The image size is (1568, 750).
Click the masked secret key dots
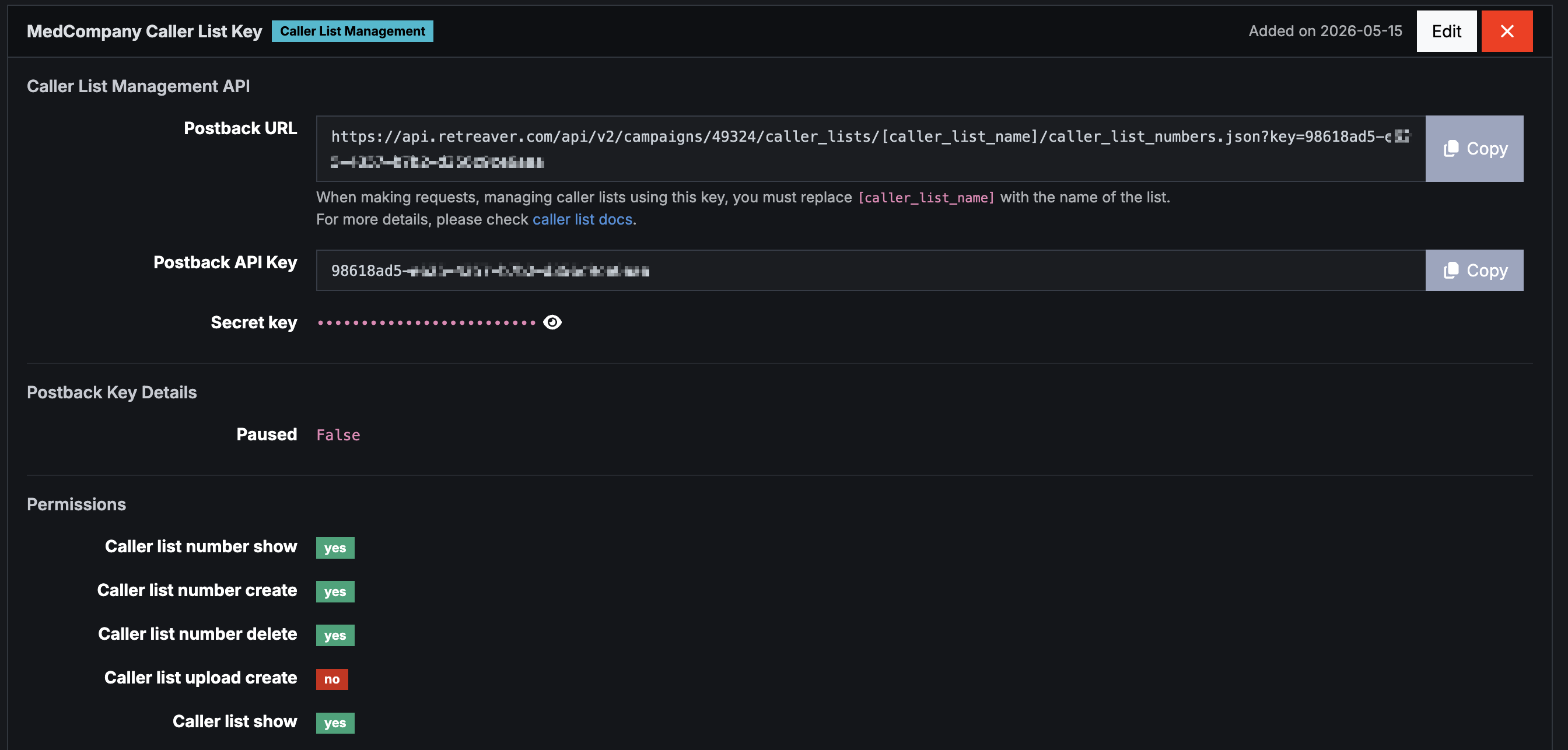pos(426,323)
